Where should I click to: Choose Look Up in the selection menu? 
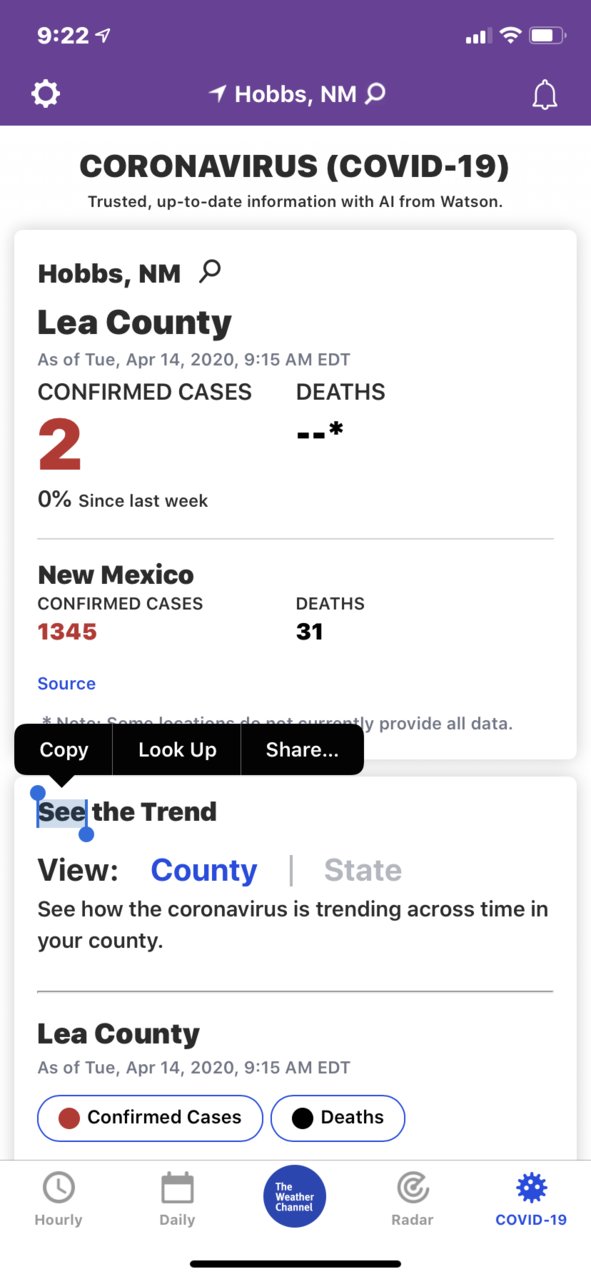[177, 750]
